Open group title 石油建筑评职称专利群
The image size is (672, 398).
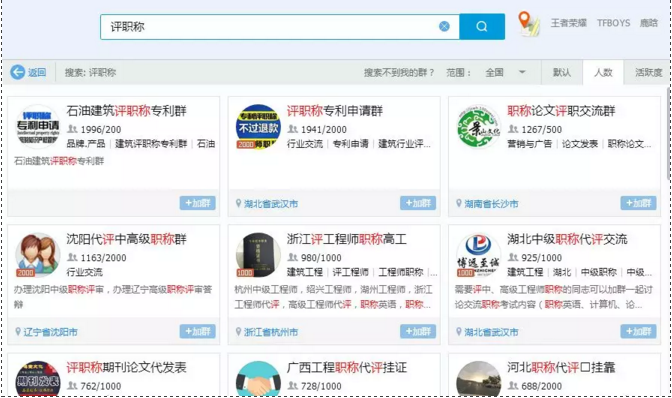[x=126, y=111]
